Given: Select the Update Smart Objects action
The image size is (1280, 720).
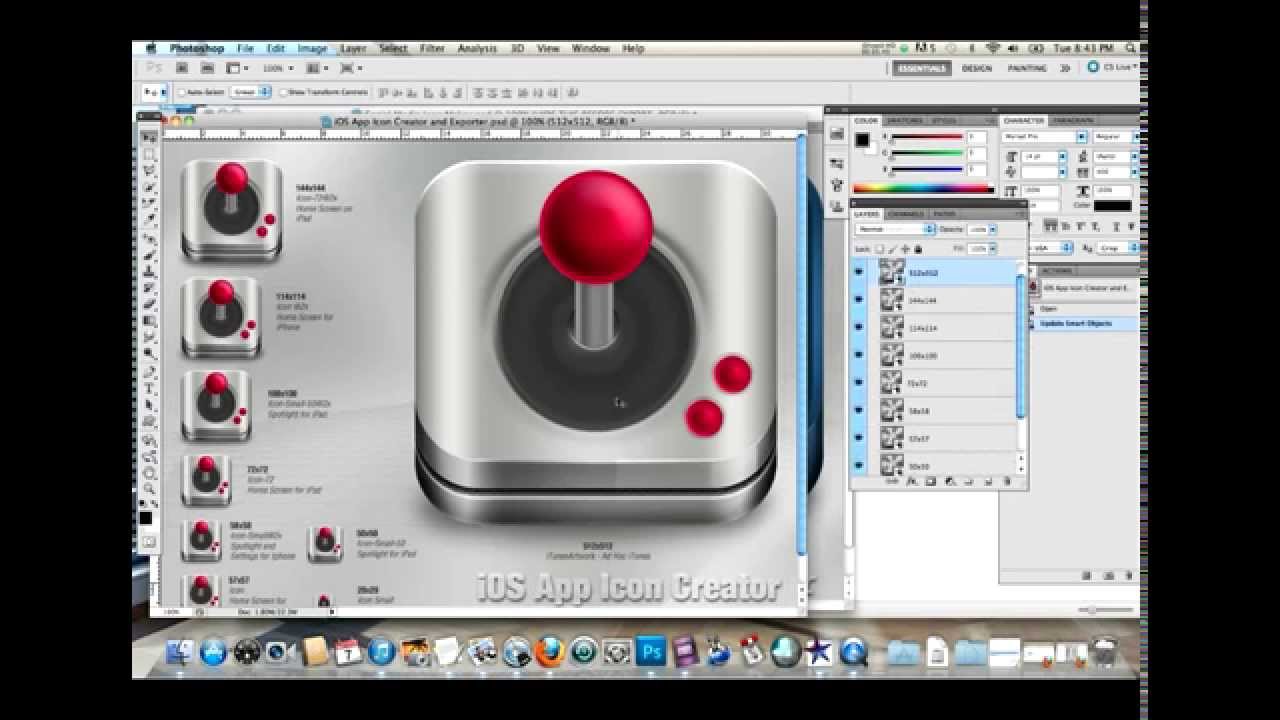Looking at the screenshot, I should 1076,324.
